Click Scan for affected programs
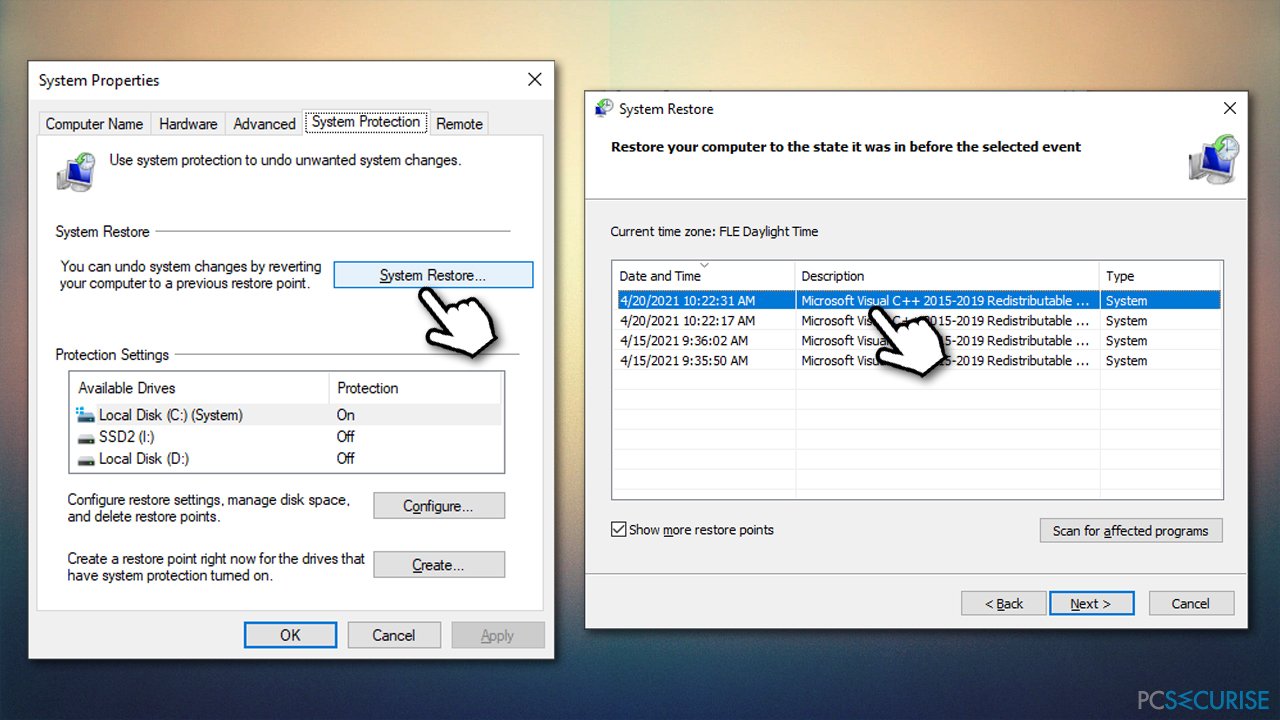1280x720 pixels. tap(1131, 531)
